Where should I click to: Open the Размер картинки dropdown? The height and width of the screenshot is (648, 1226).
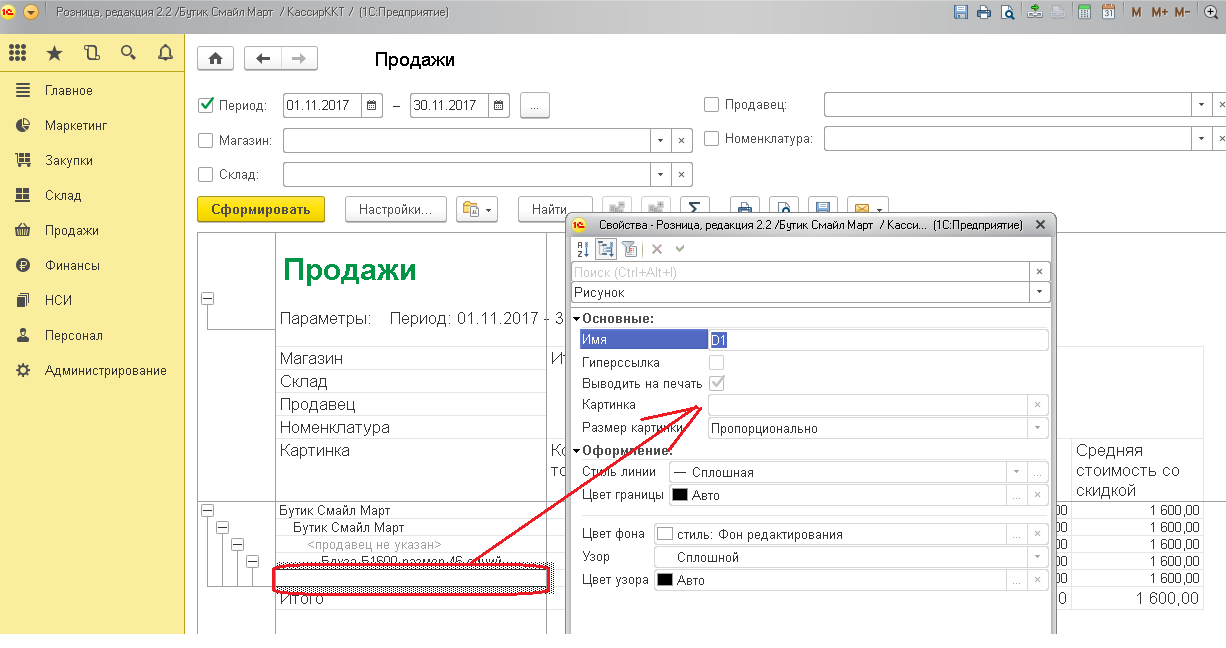click(1038, 428)
